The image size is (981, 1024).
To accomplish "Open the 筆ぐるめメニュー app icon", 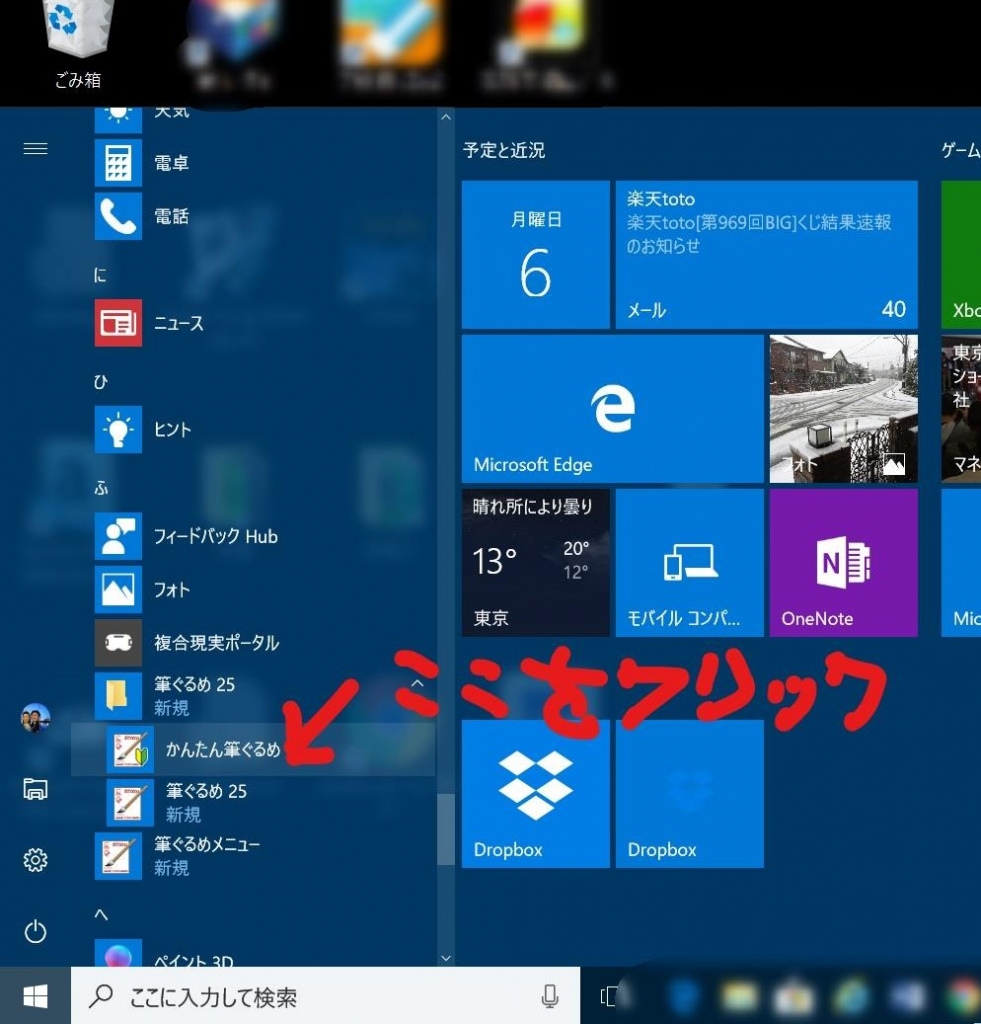I will pos(118,856).
